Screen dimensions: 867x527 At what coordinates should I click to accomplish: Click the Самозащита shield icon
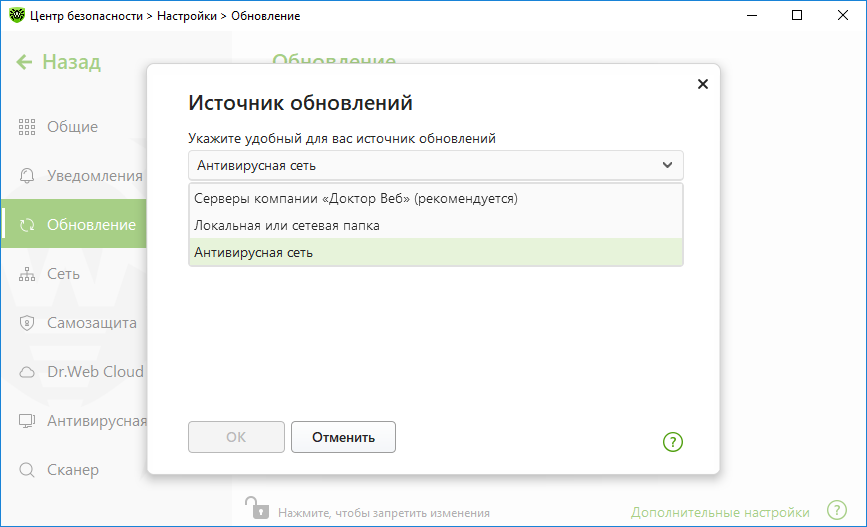click(27, 323)
